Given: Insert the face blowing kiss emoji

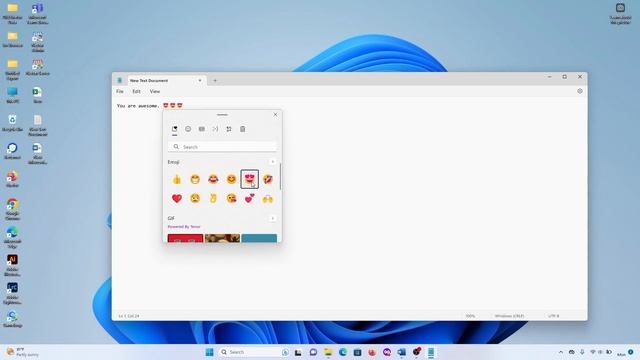Looking at the screenshot, I should coord(231,199).
